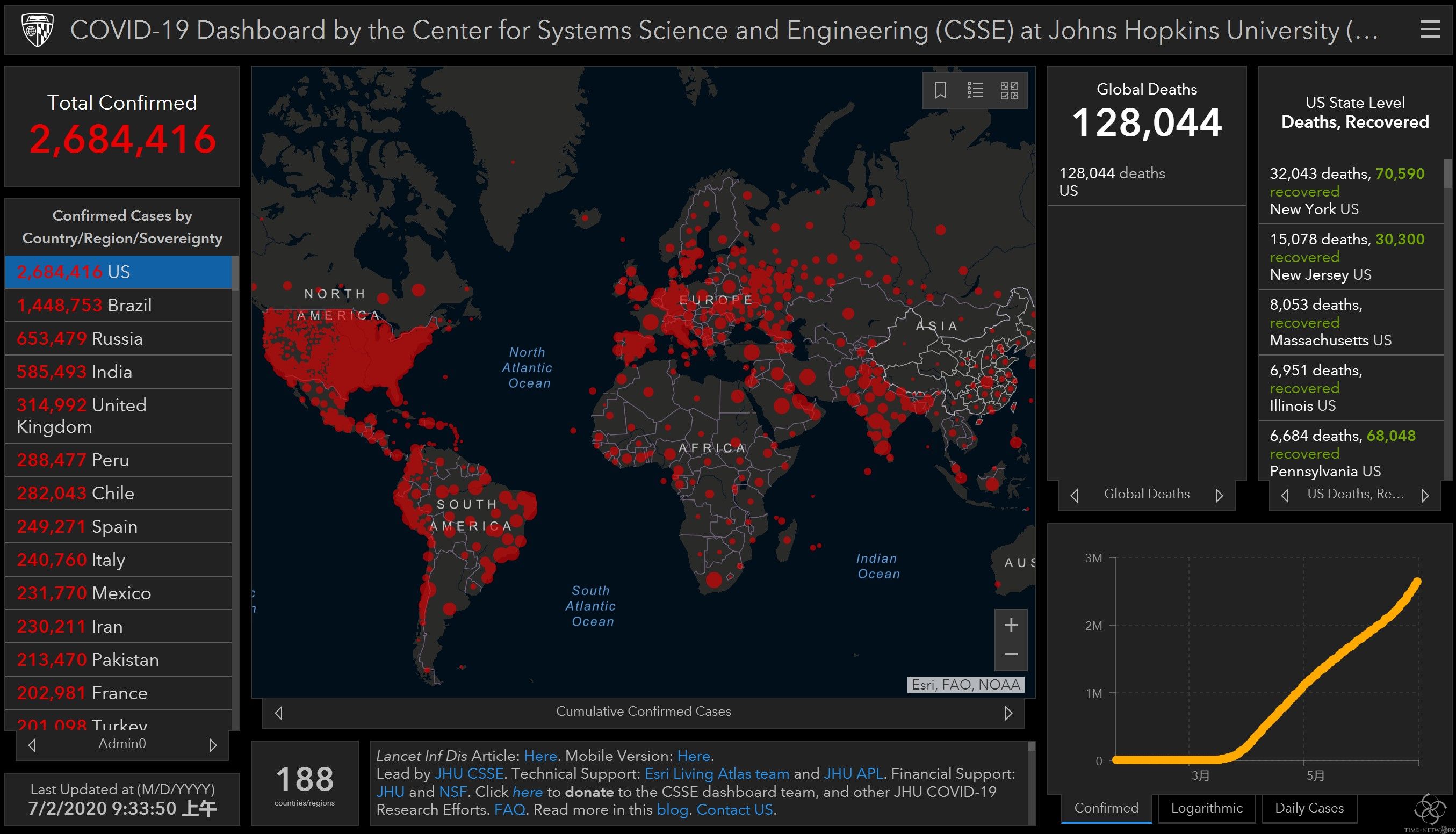Screen dimensions: 1456x834
Task: Open the Lancet article Here link
Action: [540, 756]
